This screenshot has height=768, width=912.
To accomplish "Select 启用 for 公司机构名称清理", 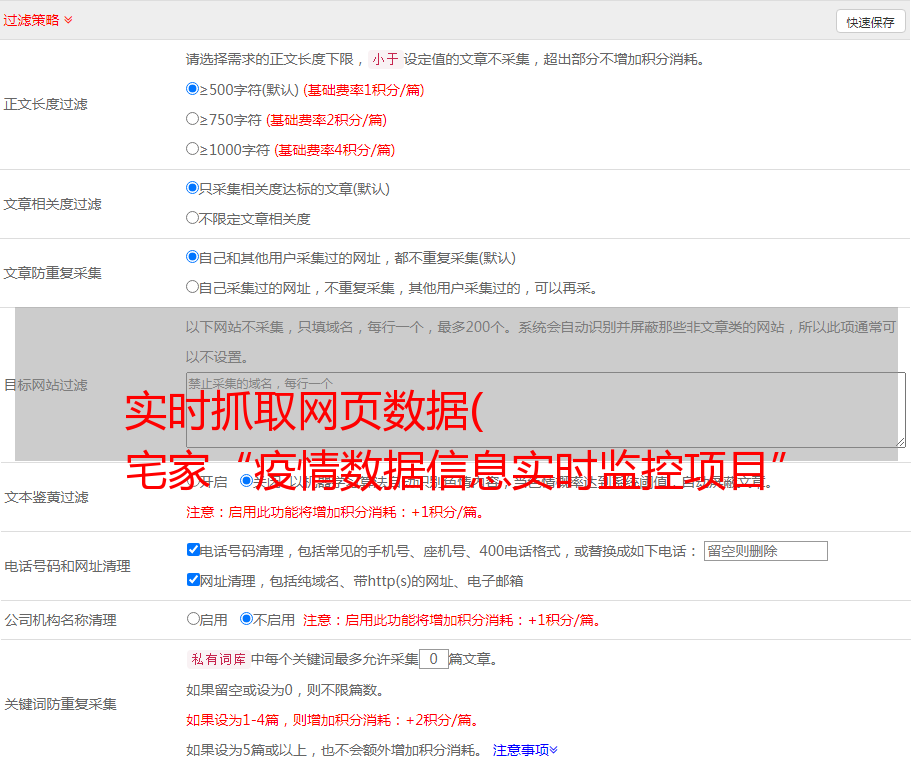I will click(x=193, y=619).
